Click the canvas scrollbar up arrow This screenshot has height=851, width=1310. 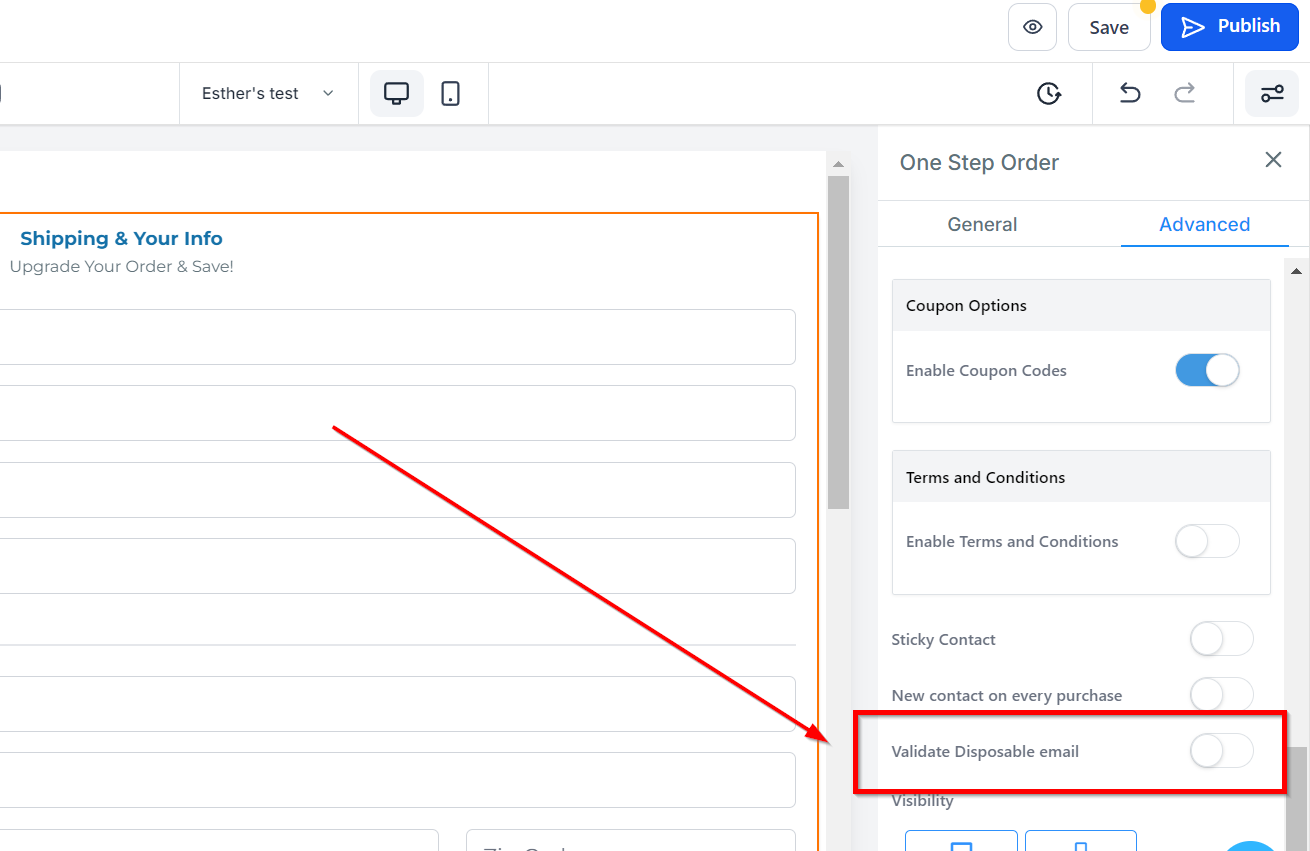pyautogui.click(x=838, y=164)
